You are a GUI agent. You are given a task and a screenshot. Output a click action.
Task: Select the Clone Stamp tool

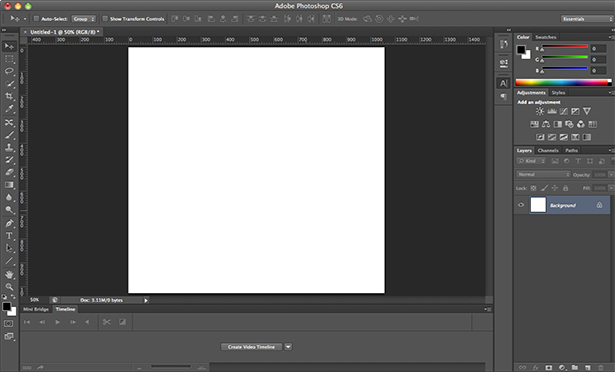(x=9, y=148)
